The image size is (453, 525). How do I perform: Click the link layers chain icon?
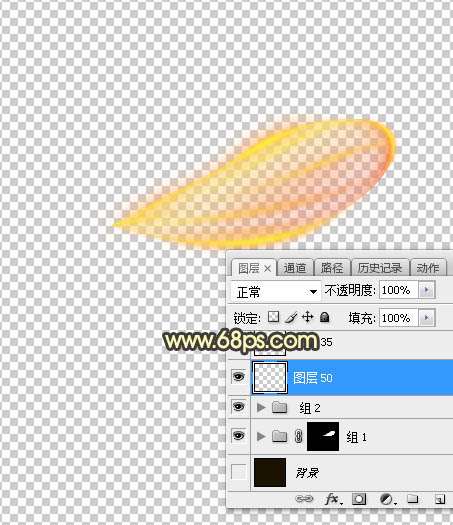click(x=304, y=499)
